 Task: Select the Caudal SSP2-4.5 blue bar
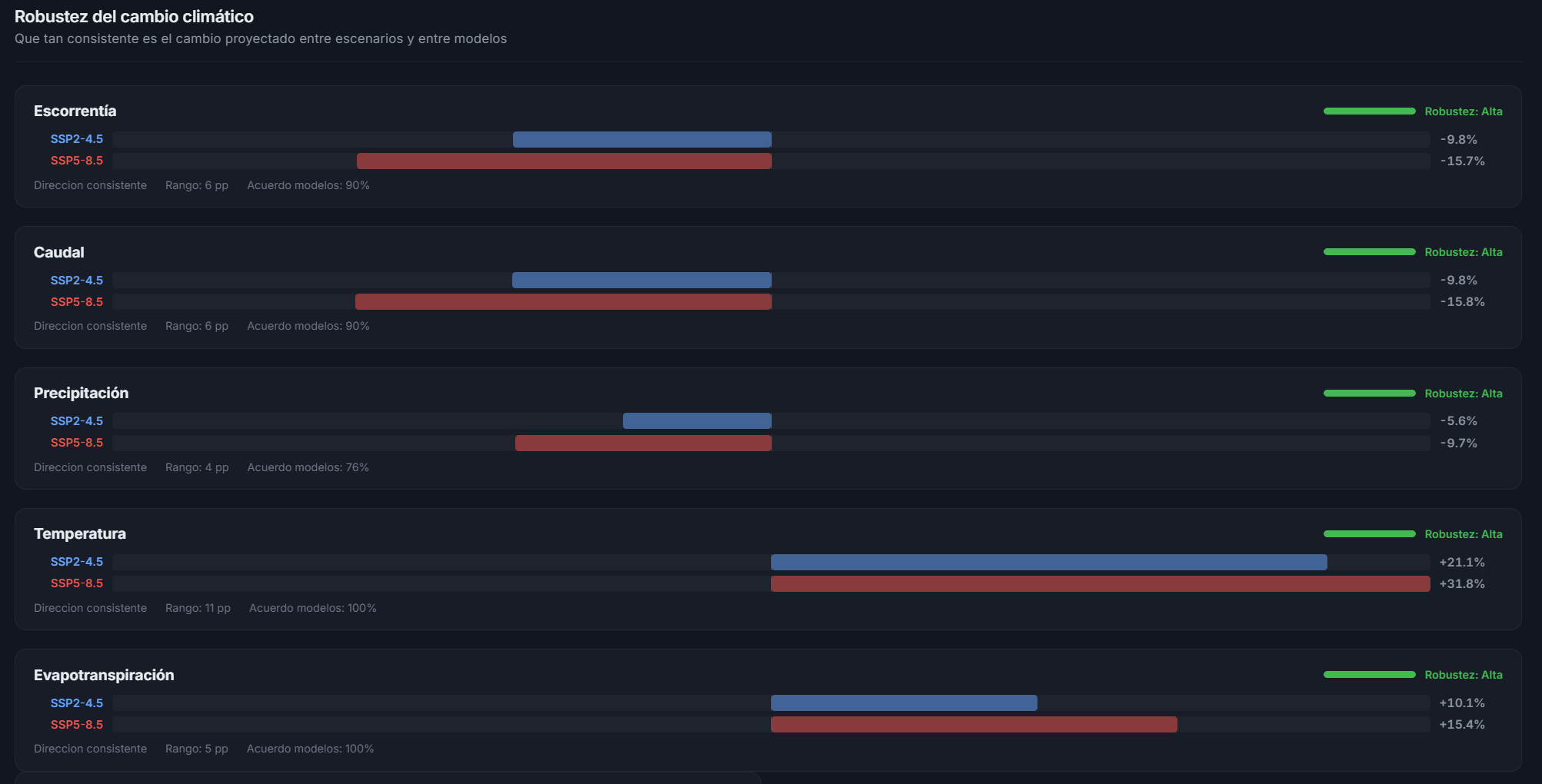click(641, 280)
